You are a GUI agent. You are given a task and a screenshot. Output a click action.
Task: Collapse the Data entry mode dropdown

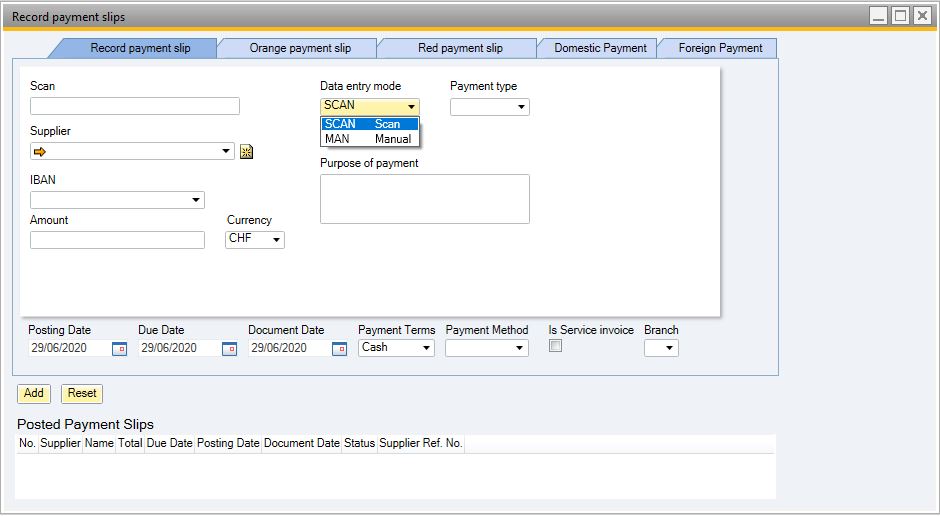point(411,107)
